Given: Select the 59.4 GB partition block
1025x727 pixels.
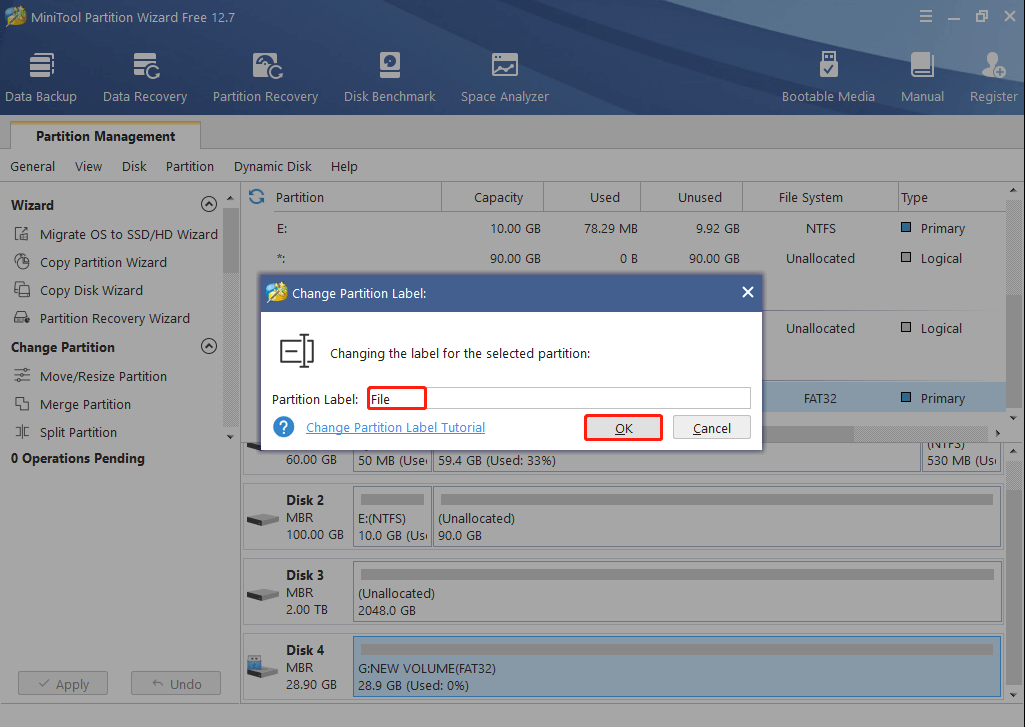Looking at the screenshot, I should (x=677, y=458).
